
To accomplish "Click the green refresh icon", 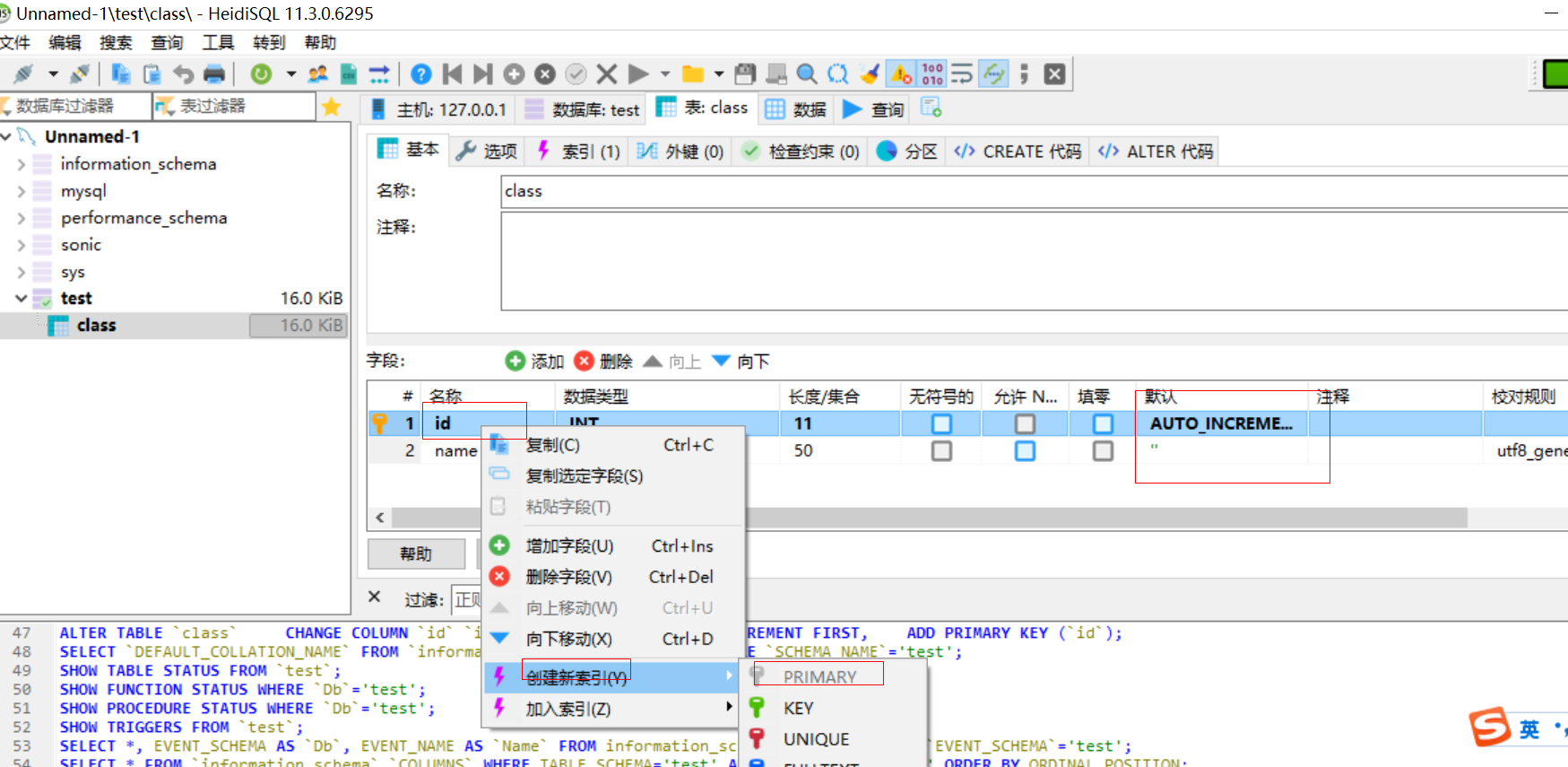I will [261, 74].
